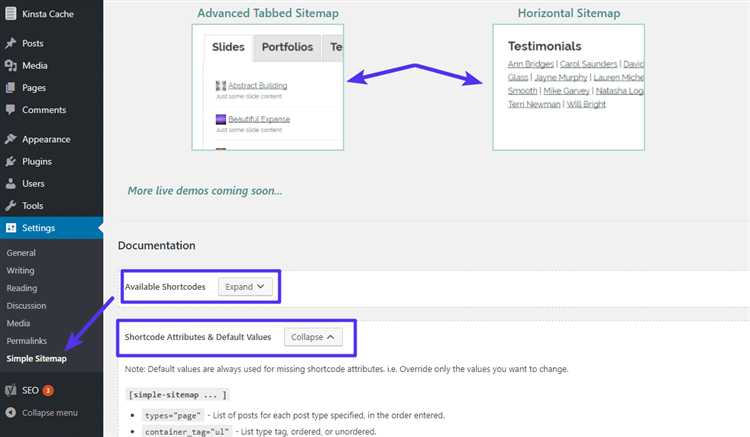Open the Jayne Murphy testimonial link
This screenshot has height=437, width=750.
pos(561,77)
